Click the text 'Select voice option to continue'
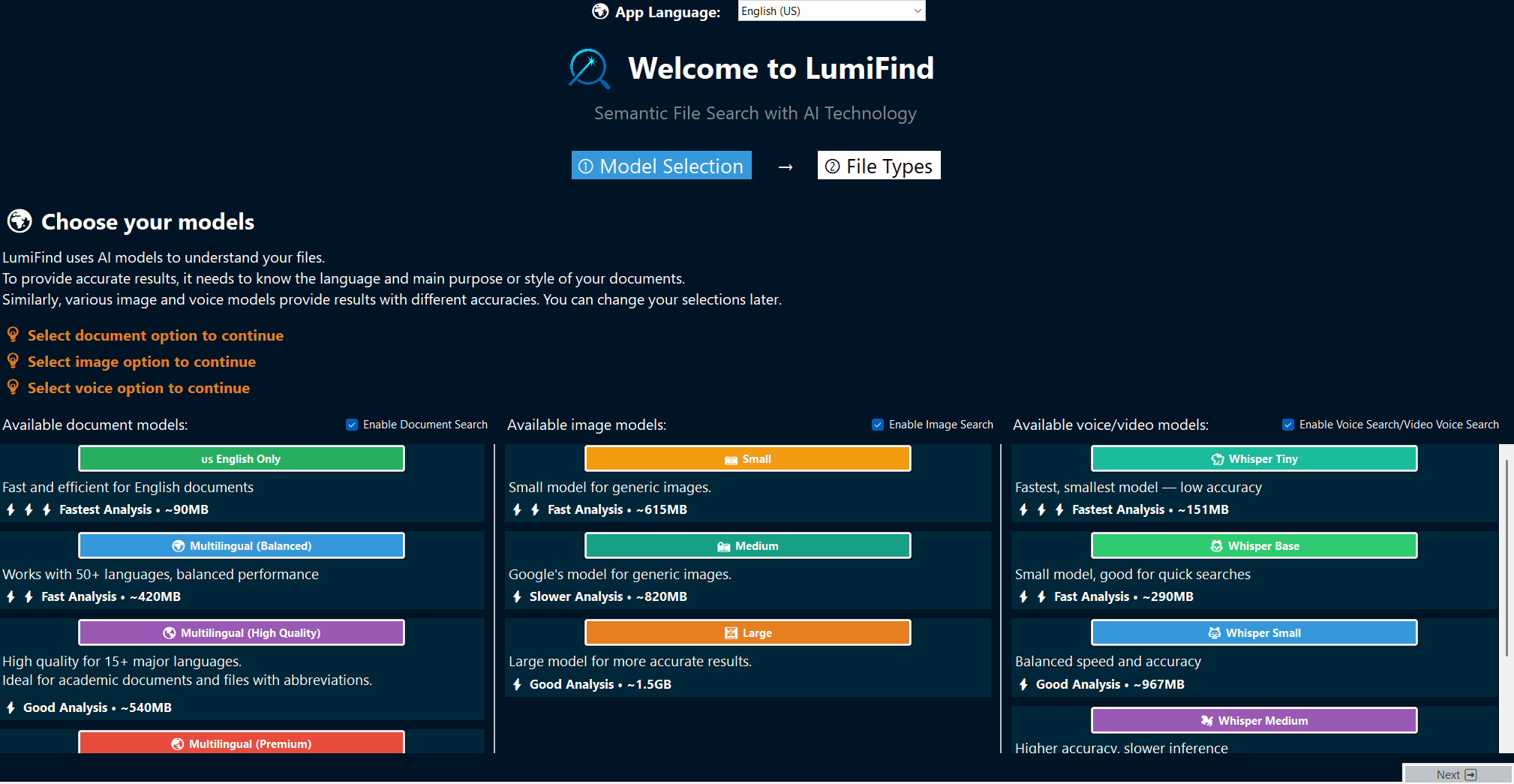The image size is (1514, 784). tap(139, 388)
